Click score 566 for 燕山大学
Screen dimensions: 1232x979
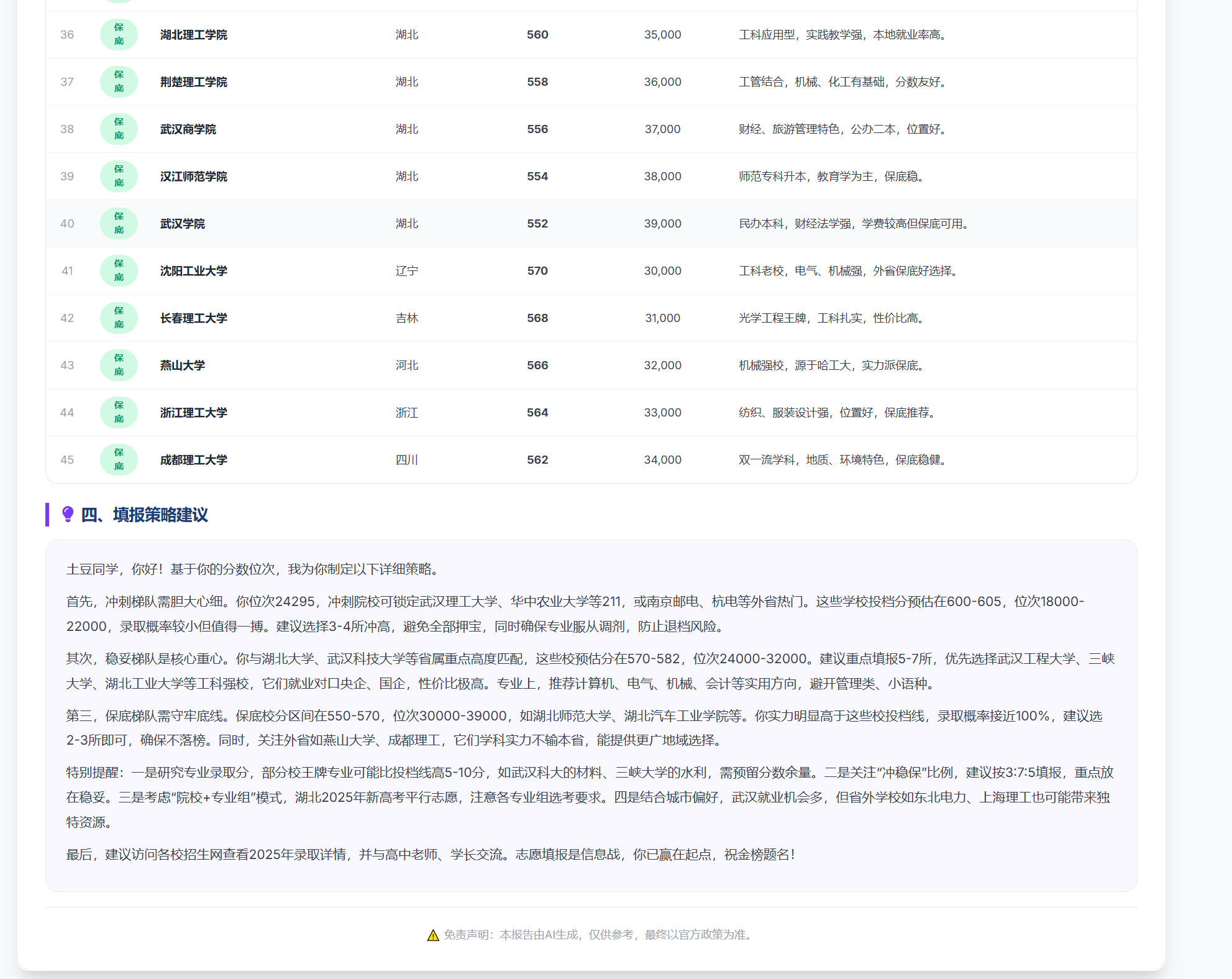pyautogui.click(x=537, y=365)
